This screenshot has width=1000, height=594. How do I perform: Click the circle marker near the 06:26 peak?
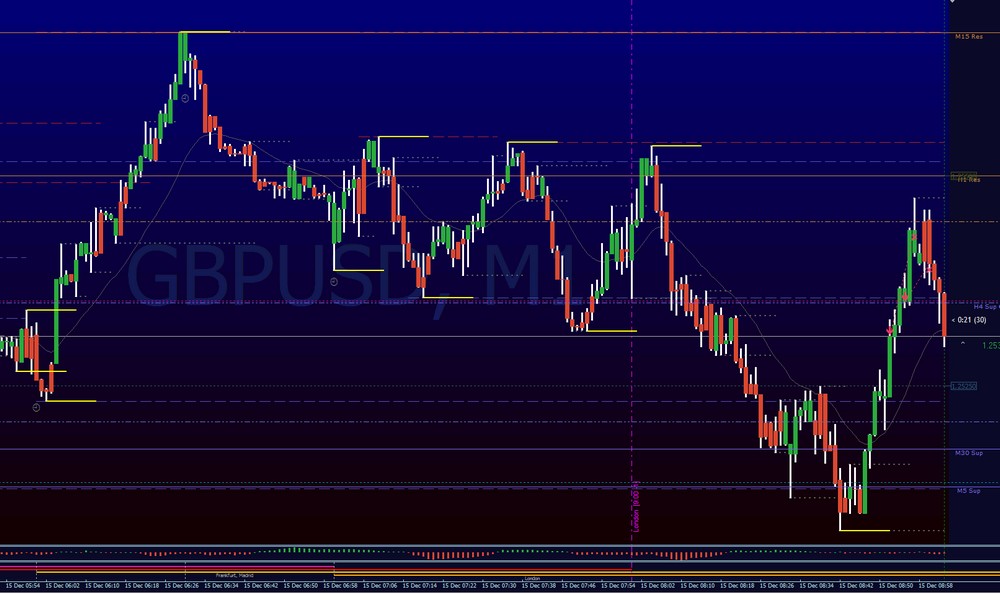pos(185,98)
